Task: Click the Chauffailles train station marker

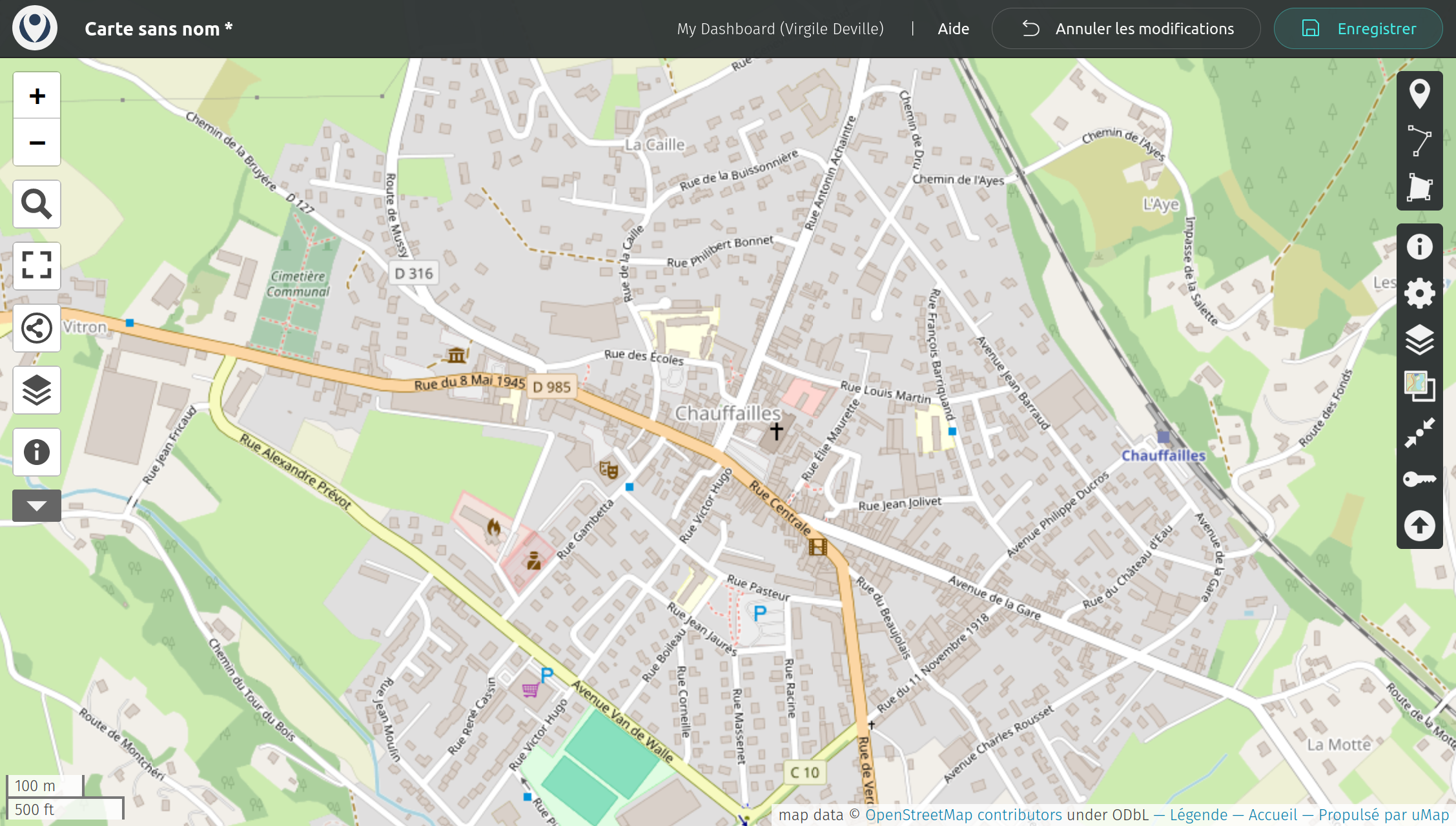Action: pyautogui.click(x=1164, y=437)
